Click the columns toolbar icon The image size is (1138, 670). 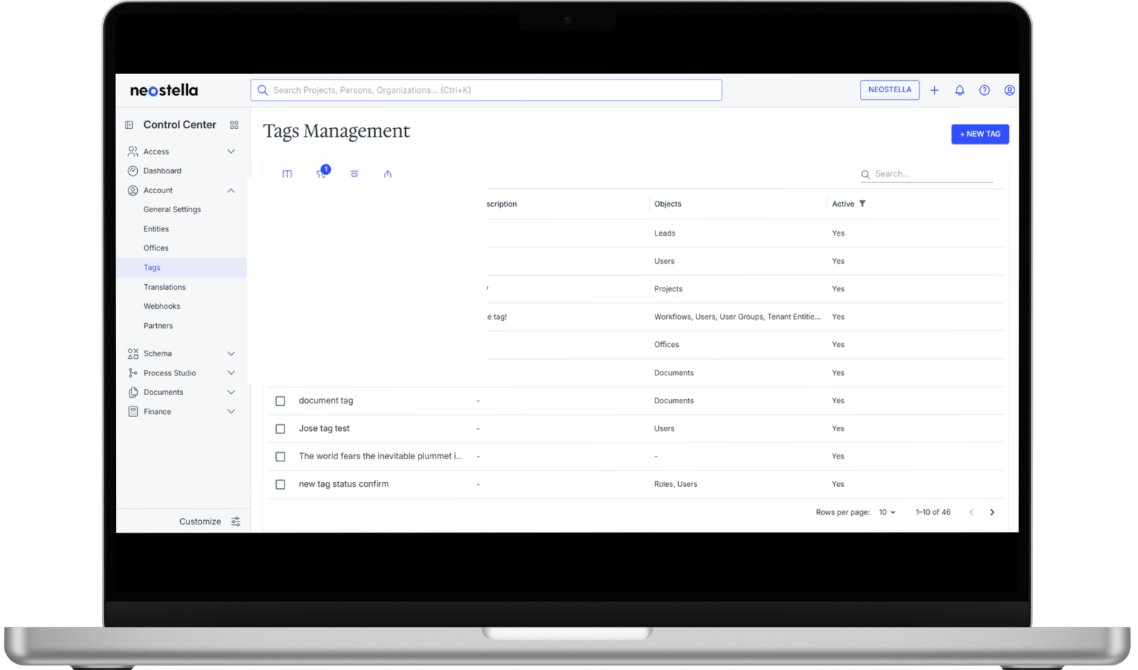pyautogui.click(x=287, y=174)
